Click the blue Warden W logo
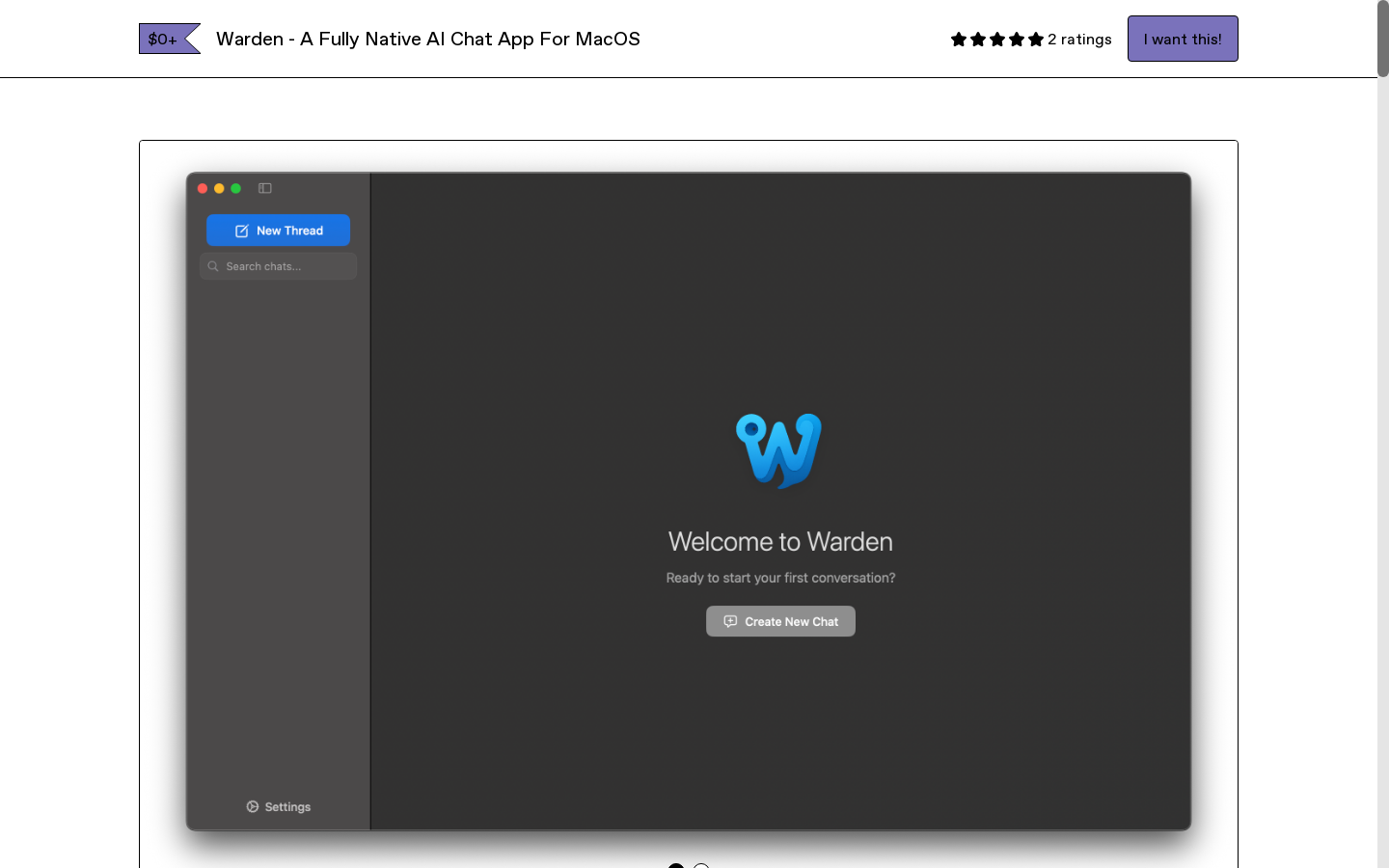The image size is (1389, 868). coord(779,450)
